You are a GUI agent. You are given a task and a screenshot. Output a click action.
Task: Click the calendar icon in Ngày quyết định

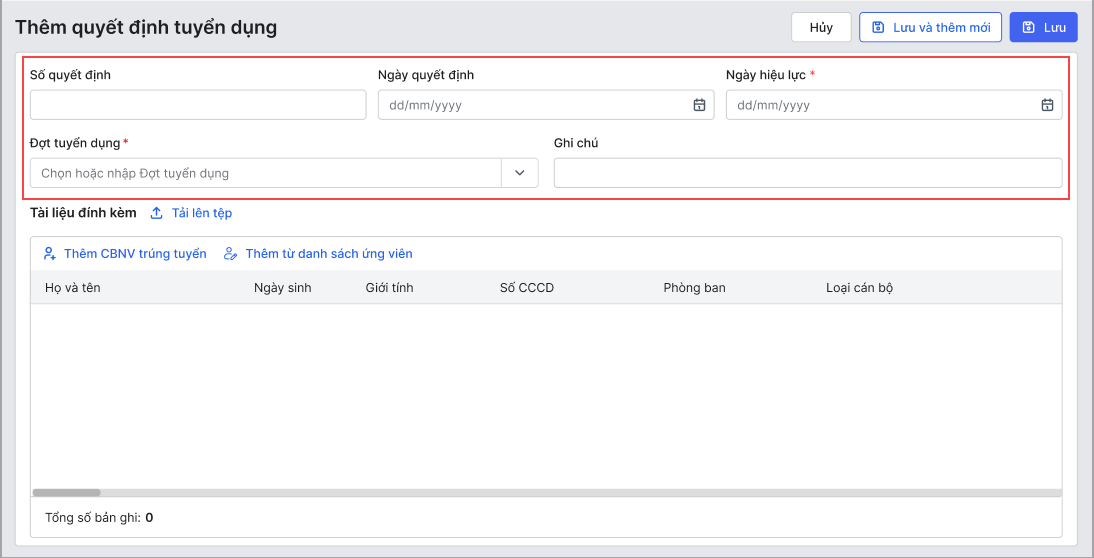pyautogui.click(x=699, y=105)
